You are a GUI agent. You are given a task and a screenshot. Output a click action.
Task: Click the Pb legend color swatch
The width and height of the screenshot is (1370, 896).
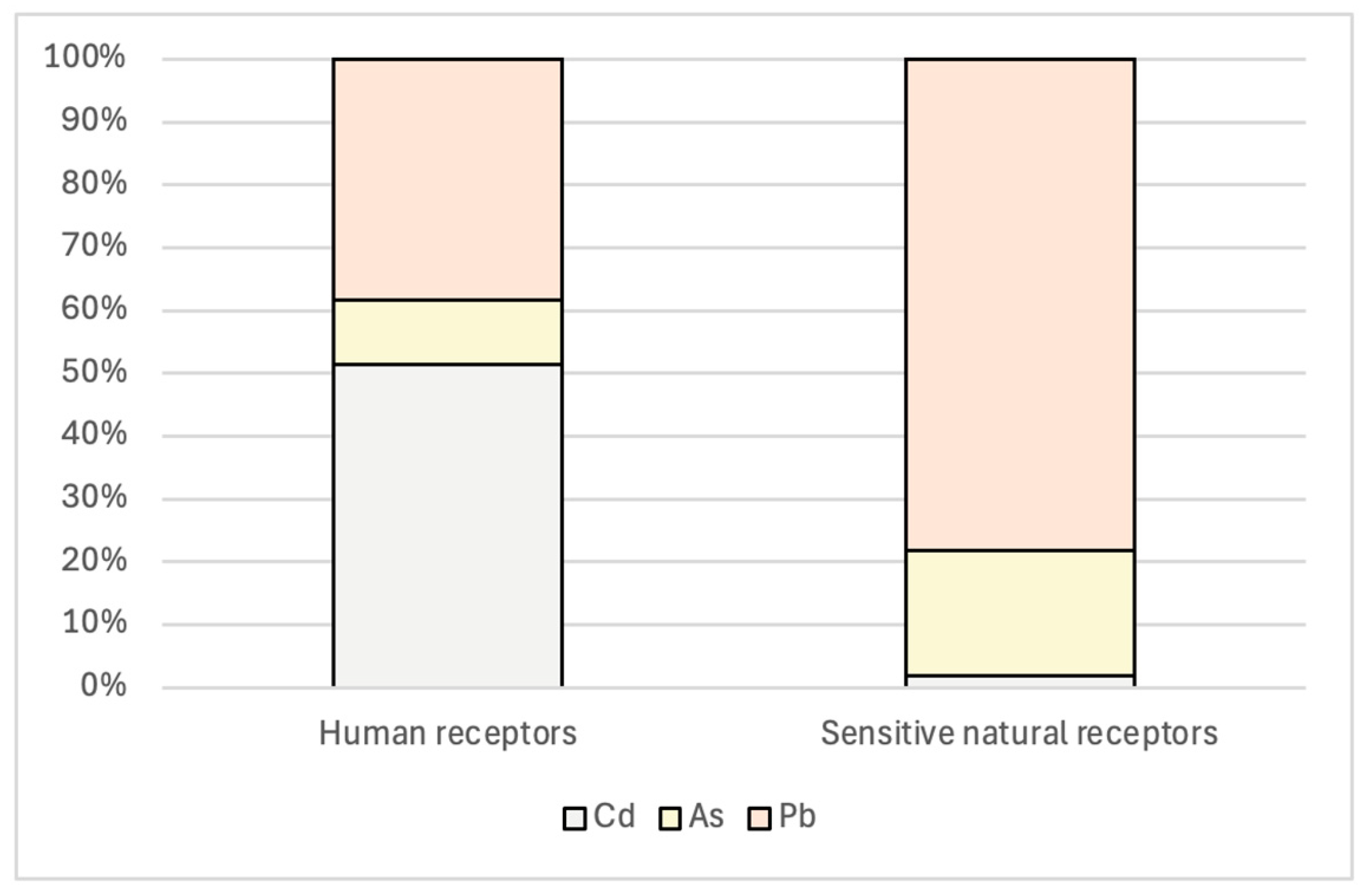coord(759,819)
